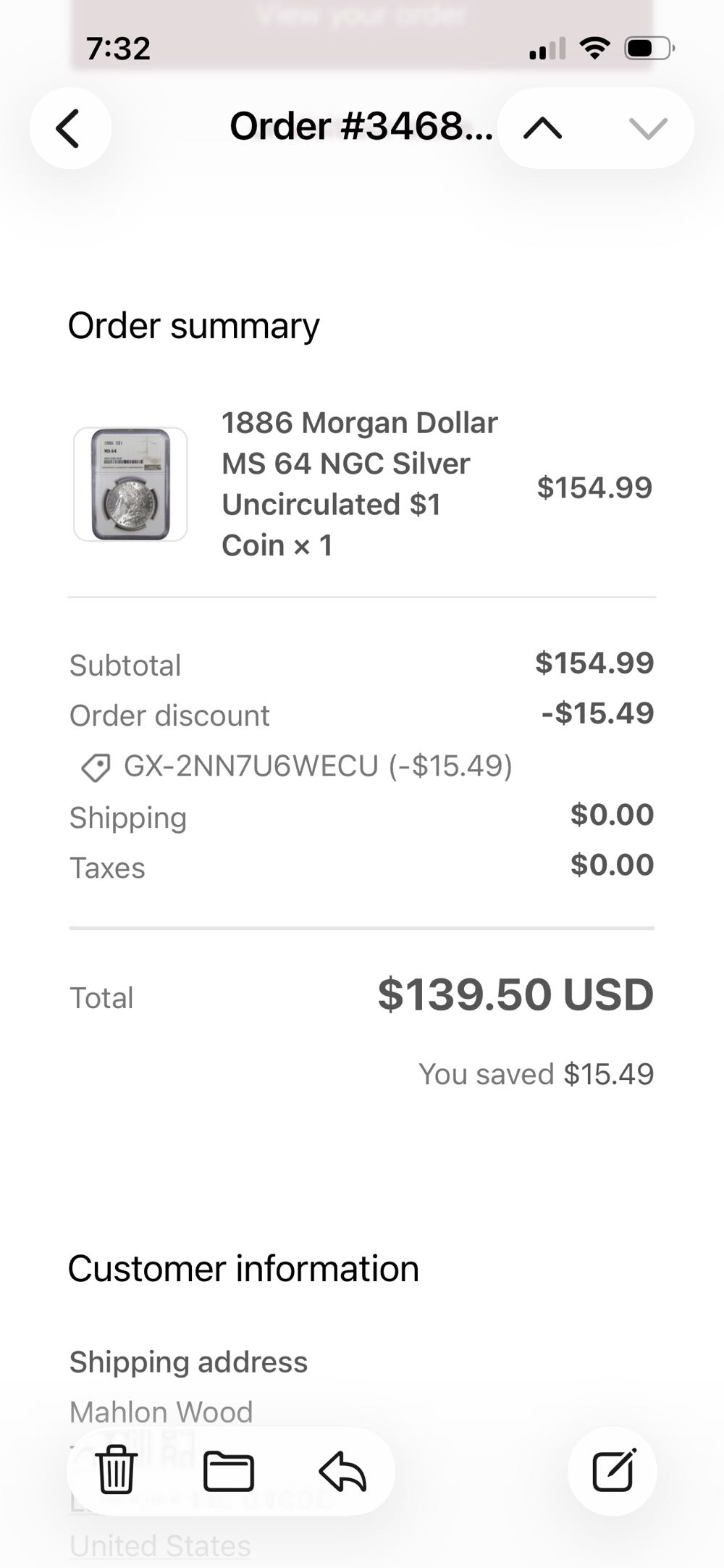Select the customer name Mahlon Wood
Image resolution: width=724 pixels, height=1568 pixels.
click(160, 1411)
